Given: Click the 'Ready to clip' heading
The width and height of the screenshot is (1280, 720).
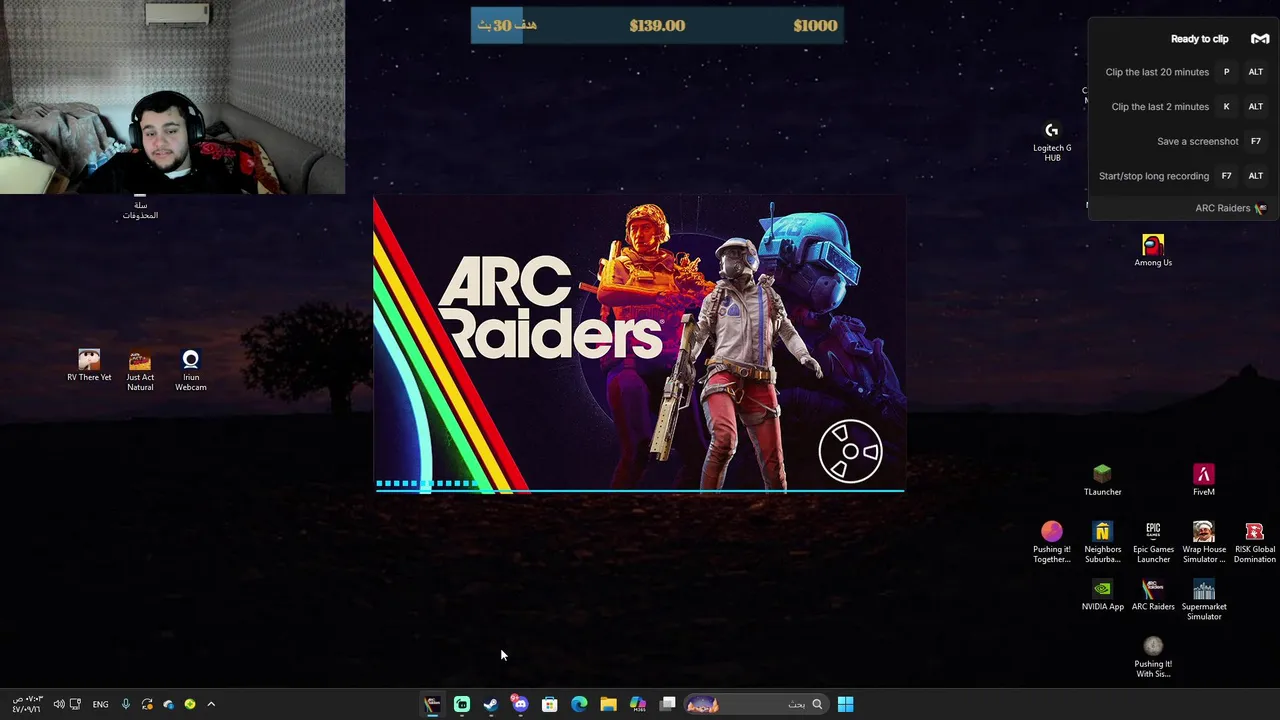Looking at the screenshot, I should coord(1199,39).
